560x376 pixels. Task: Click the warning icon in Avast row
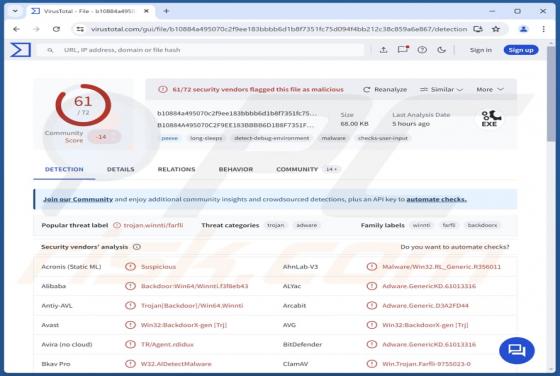pyautogui.click(x=130, y=325)
